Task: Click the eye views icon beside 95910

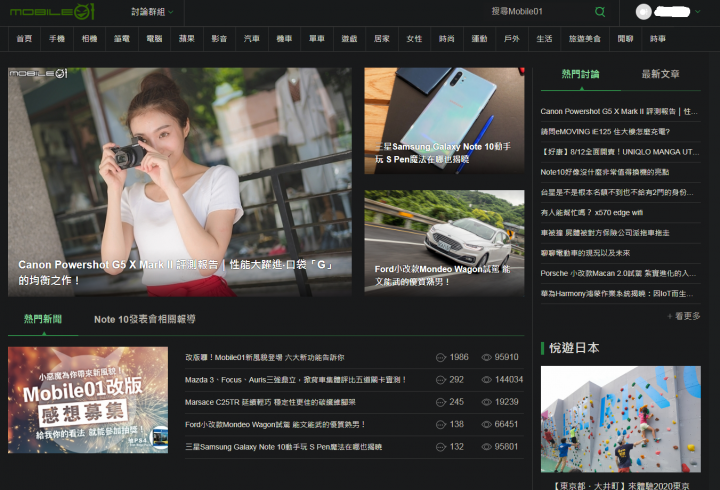Action: [x=486, y=357]
